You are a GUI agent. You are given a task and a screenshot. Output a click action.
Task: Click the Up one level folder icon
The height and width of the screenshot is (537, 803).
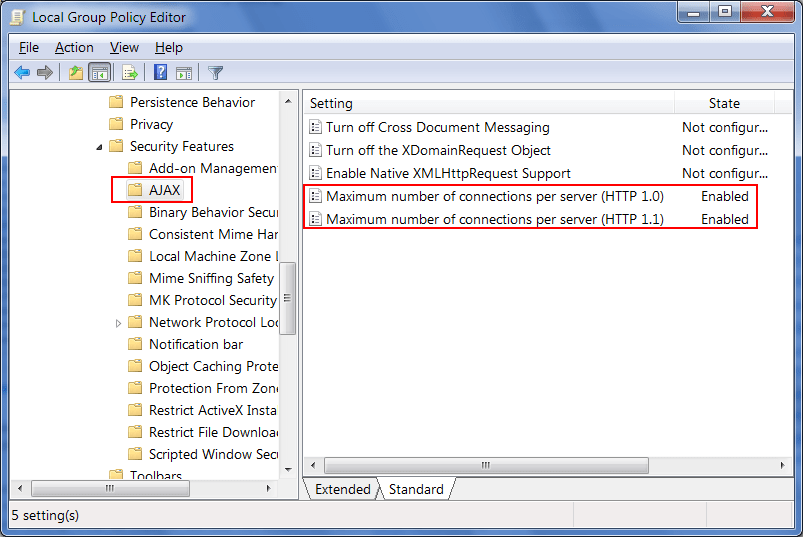pyautogui.click(x=76, y=73)
